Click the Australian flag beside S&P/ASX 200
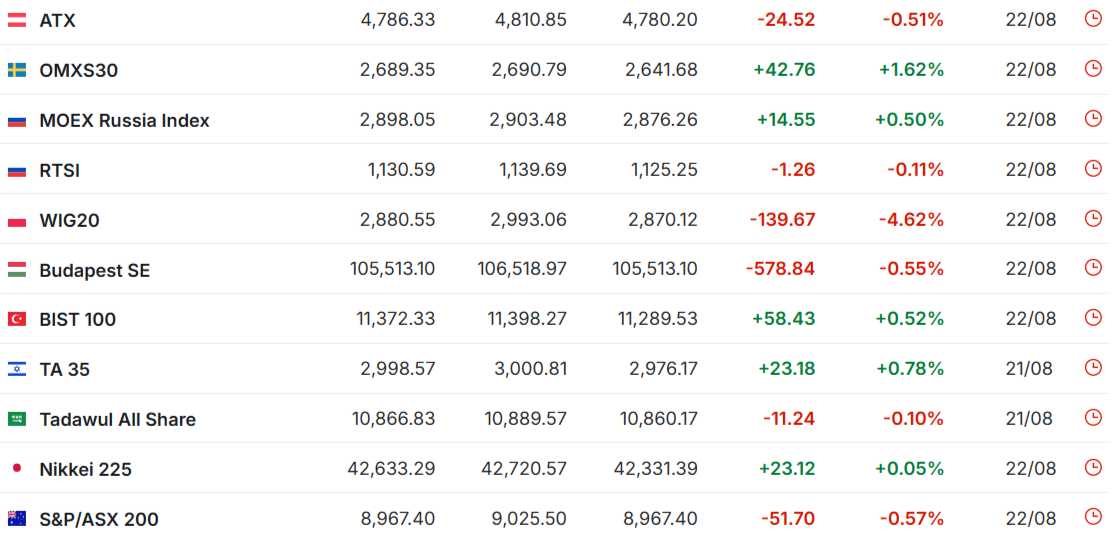 (17, 519)
